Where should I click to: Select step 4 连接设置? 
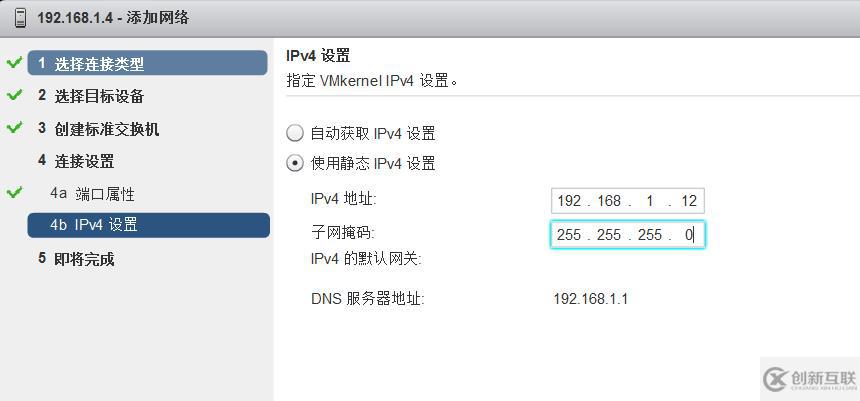[84, 161]
